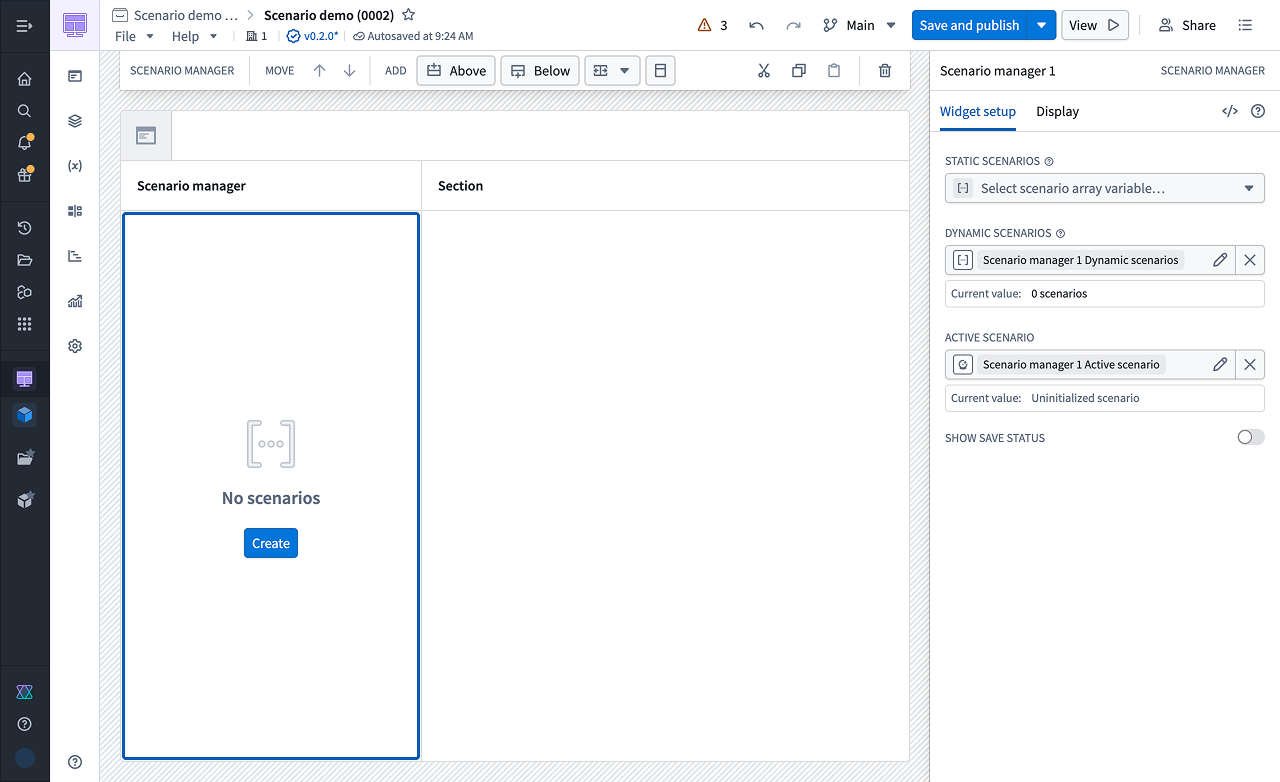1280x782 pixels.
Task: Open the Home icon in left sidebar
Action: [x=25, y=79]
